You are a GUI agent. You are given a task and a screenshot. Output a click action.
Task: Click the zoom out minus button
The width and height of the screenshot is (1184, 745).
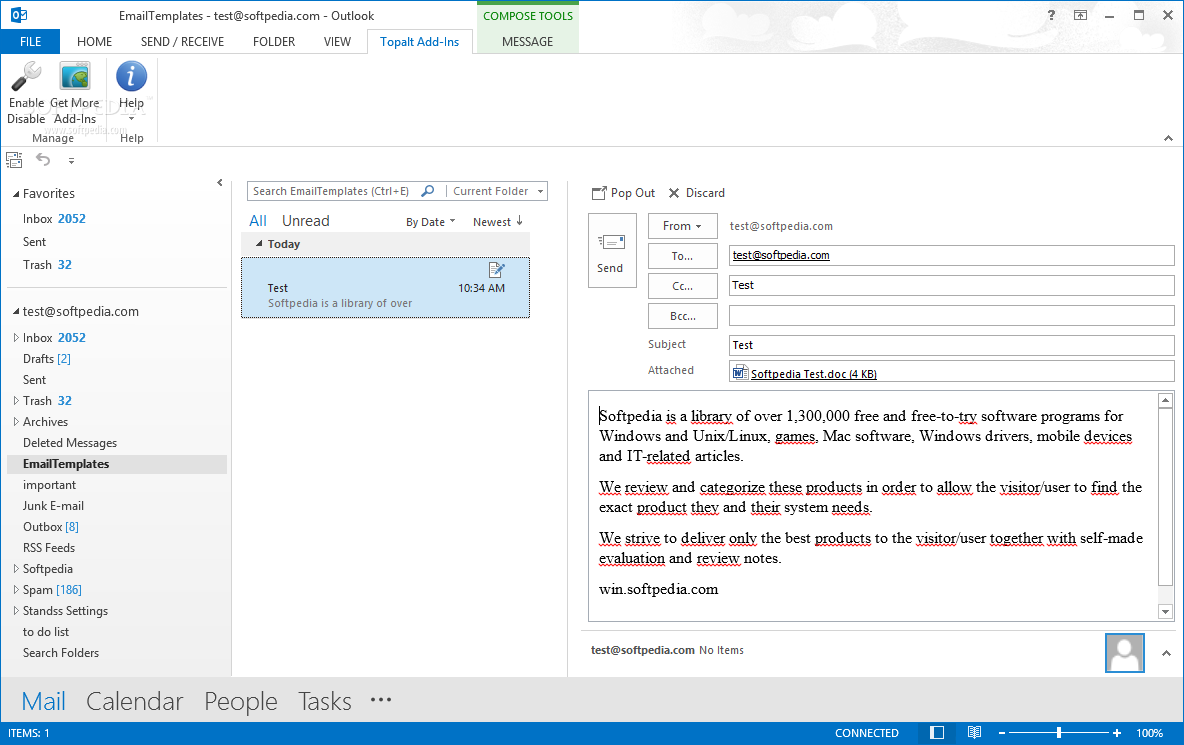1002,733
